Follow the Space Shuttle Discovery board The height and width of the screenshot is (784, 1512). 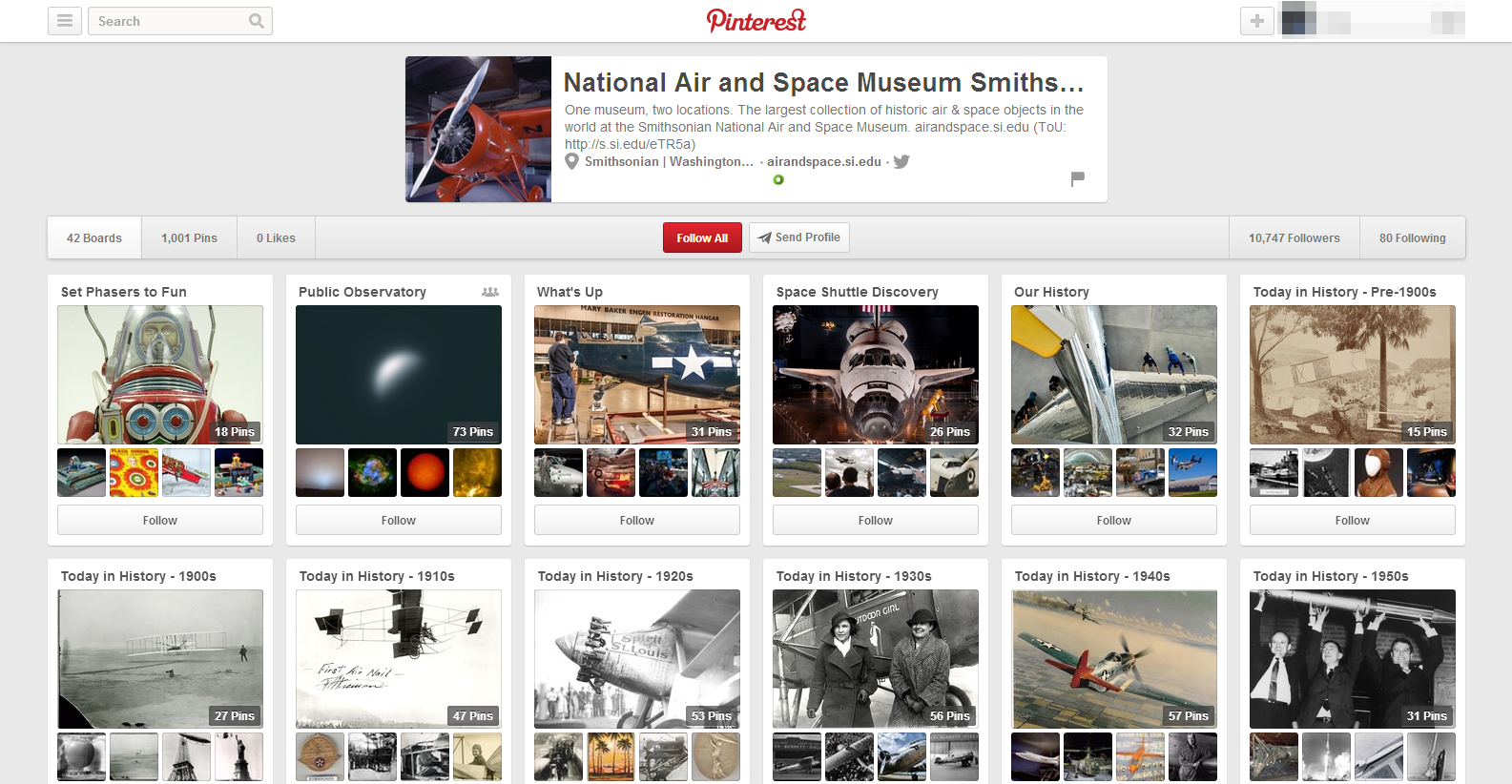[876, 520]
